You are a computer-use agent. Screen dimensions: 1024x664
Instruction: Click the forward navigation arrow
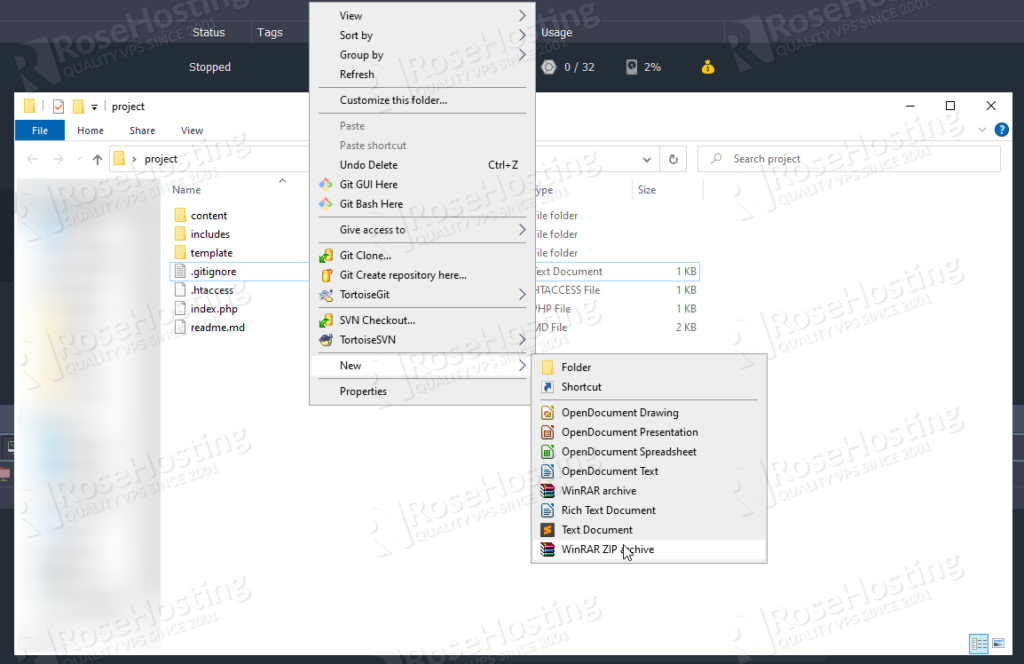(x=58, y=159)
